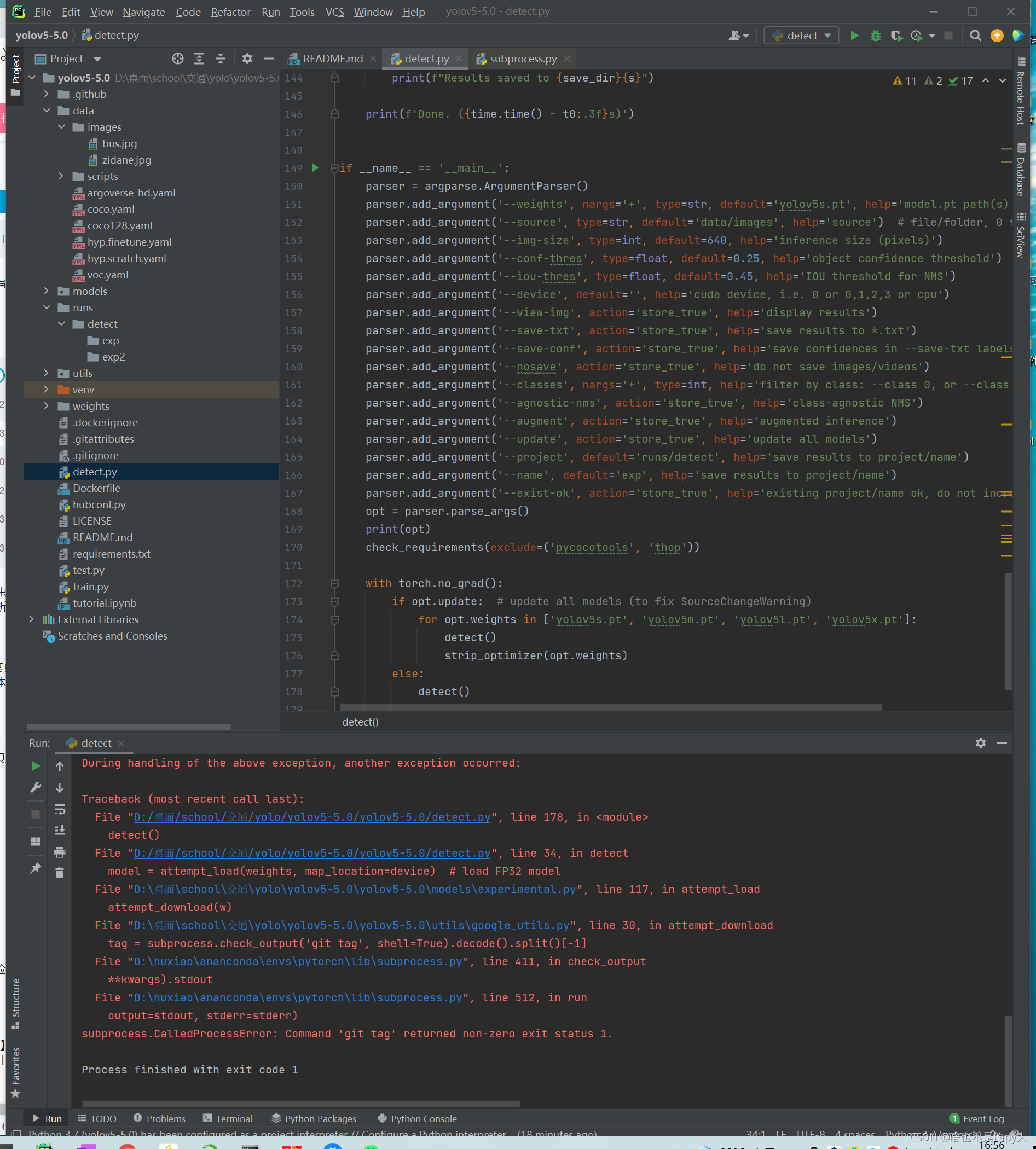Open the Refactor menu

230,11
